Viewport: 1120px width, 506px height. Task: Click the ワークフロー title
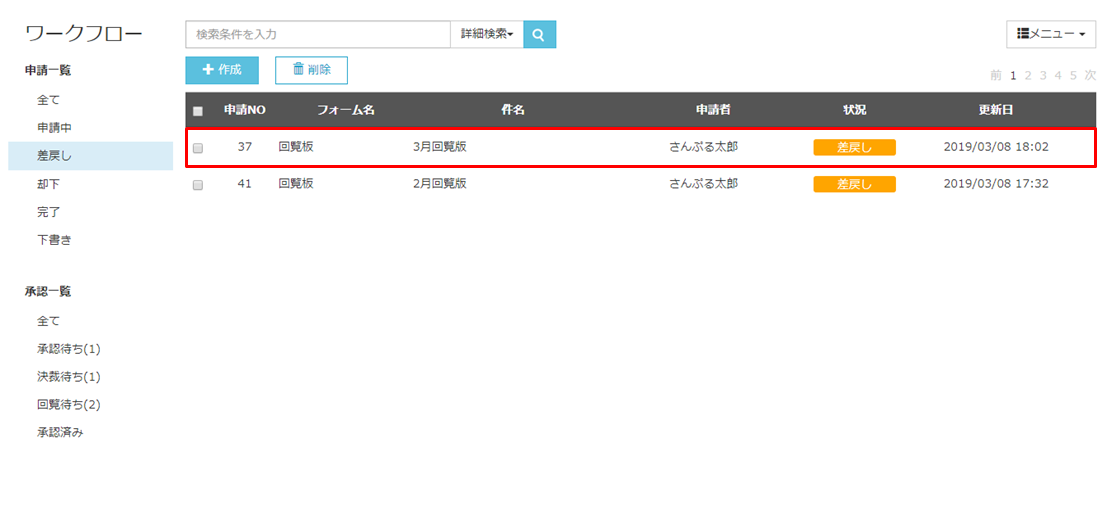84,34
